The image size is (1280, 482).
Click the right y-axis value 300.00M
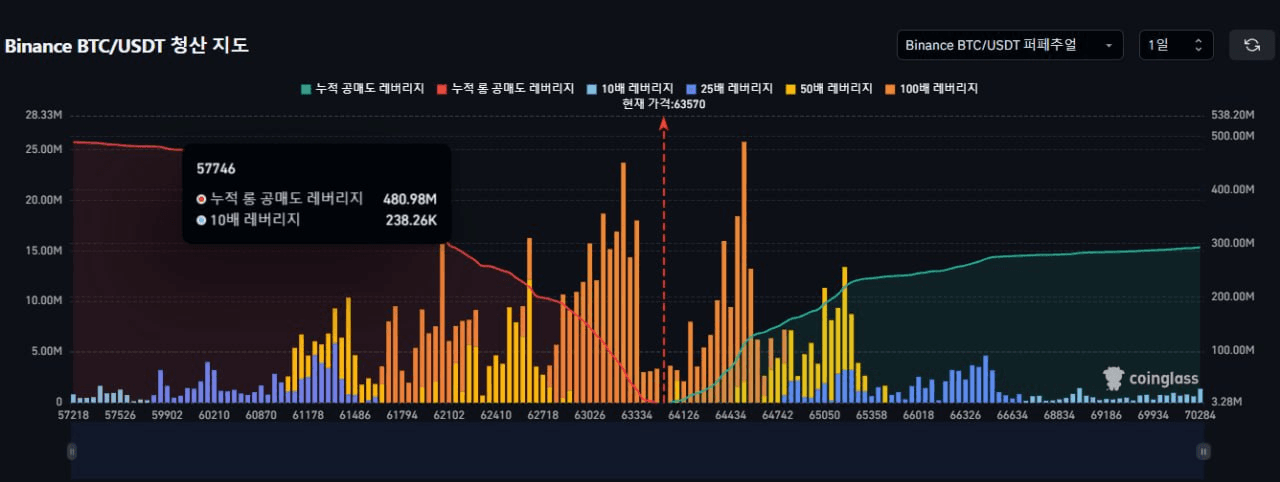(1232, 243)
